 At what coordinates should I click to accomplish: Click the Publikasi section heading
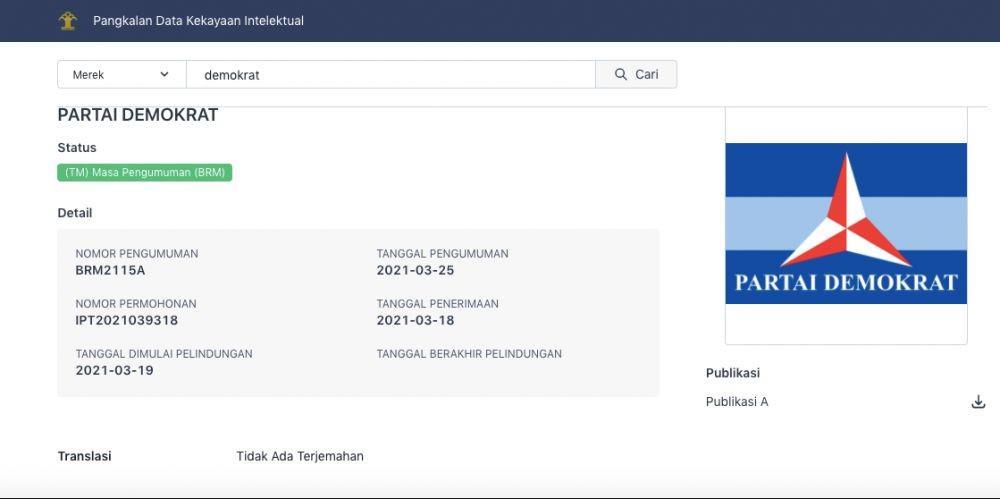tap(733, 373)
